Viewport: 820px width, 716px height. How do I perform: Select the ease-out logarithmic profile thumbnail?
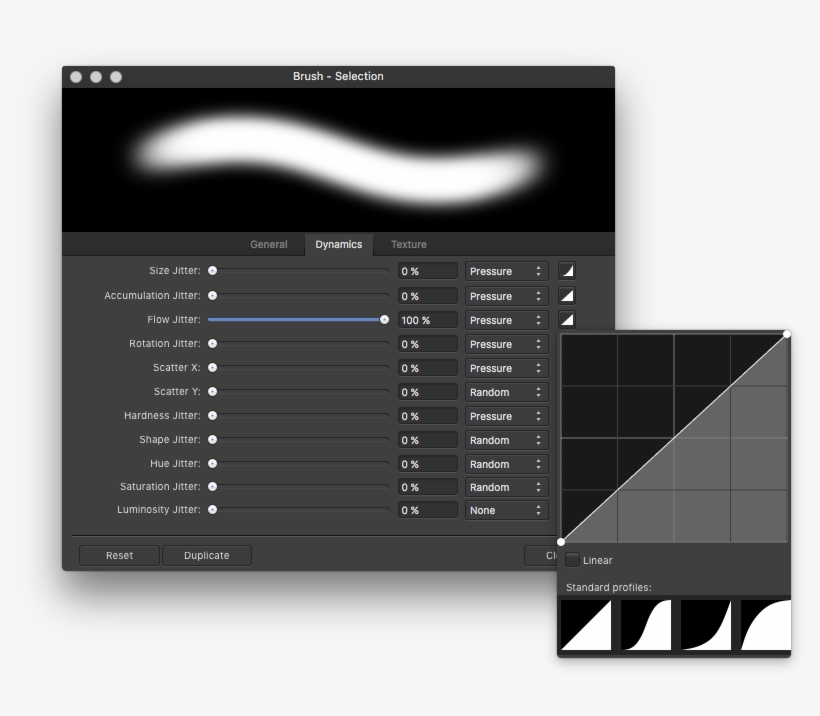pos(766,625)
